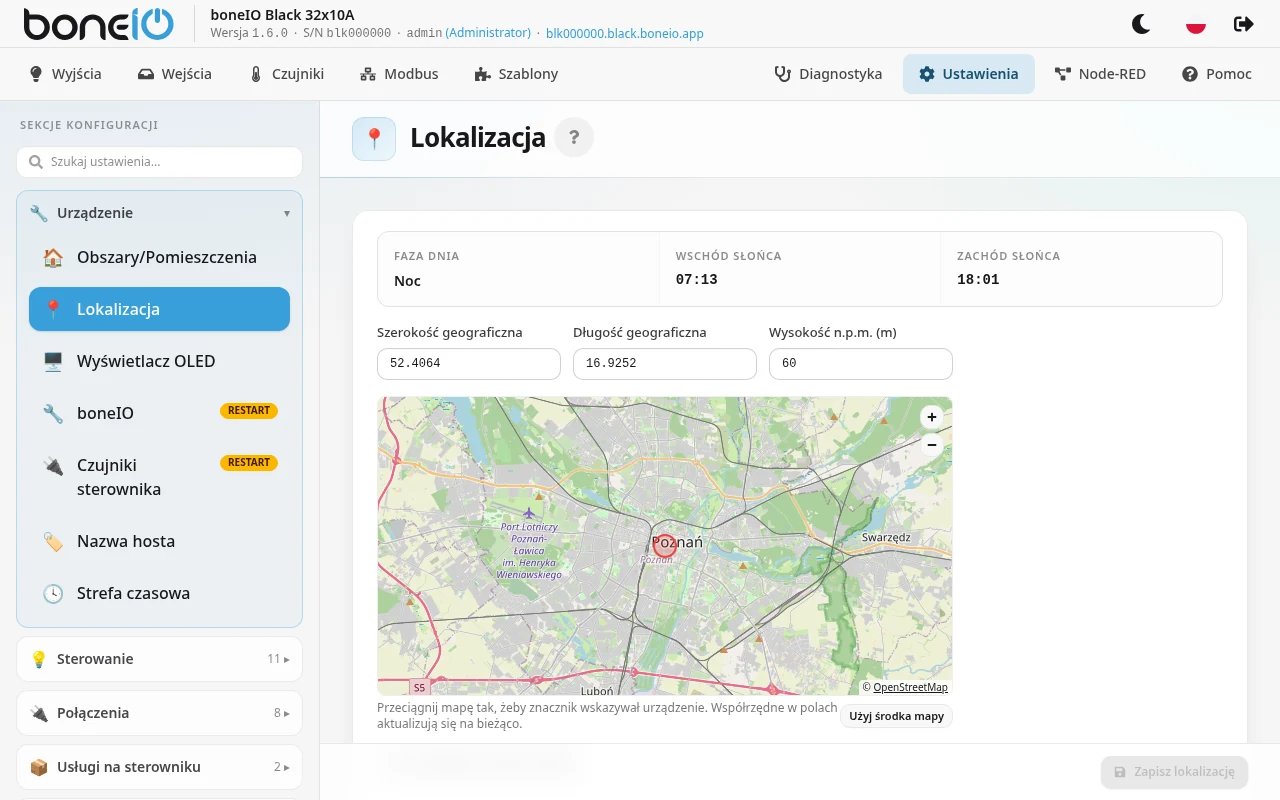The width and height of the screenshot is (1280, 800).
Task: Open the Wyjścia tab
Action: pos(65,74)
